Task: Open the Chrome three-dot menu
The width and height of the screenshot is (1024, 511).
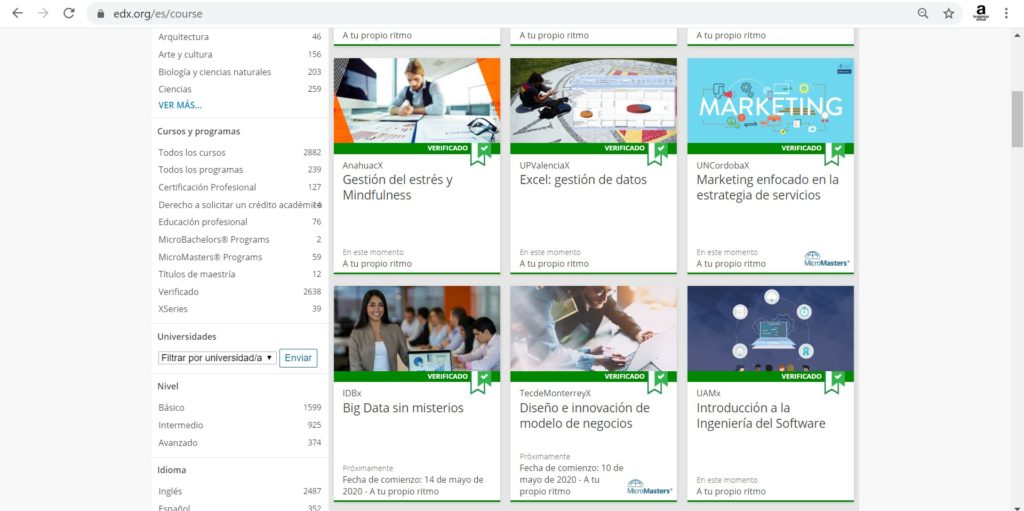Action: point(1006,13)
